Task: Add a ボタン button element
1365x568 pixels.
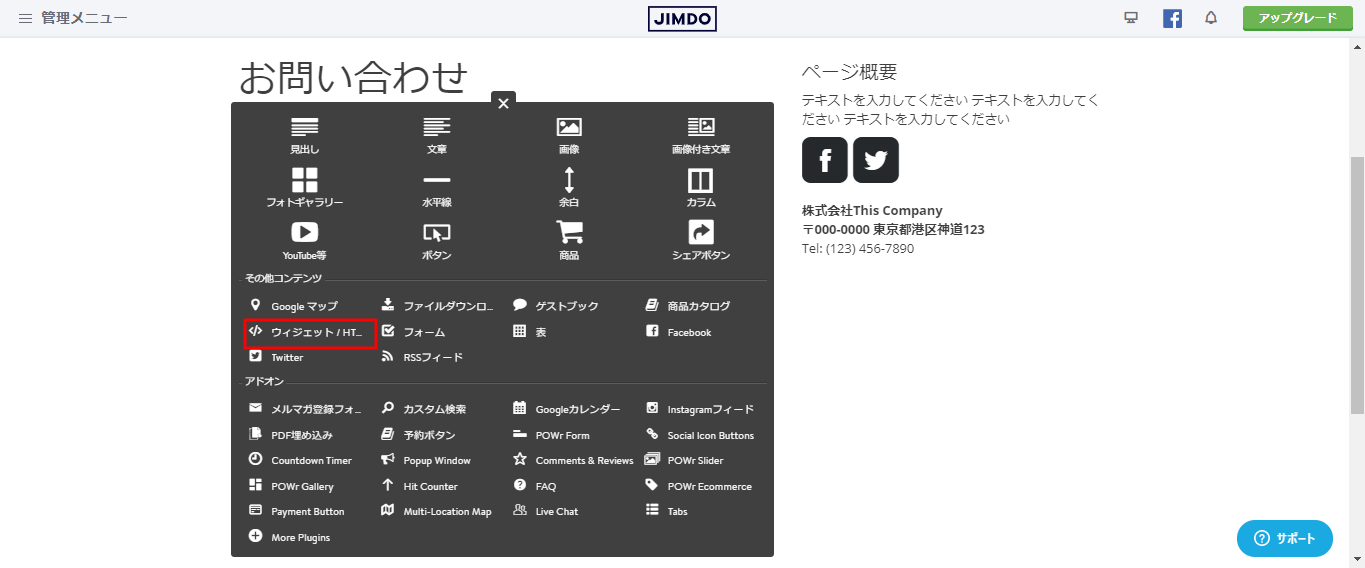Action: [437, 241]
